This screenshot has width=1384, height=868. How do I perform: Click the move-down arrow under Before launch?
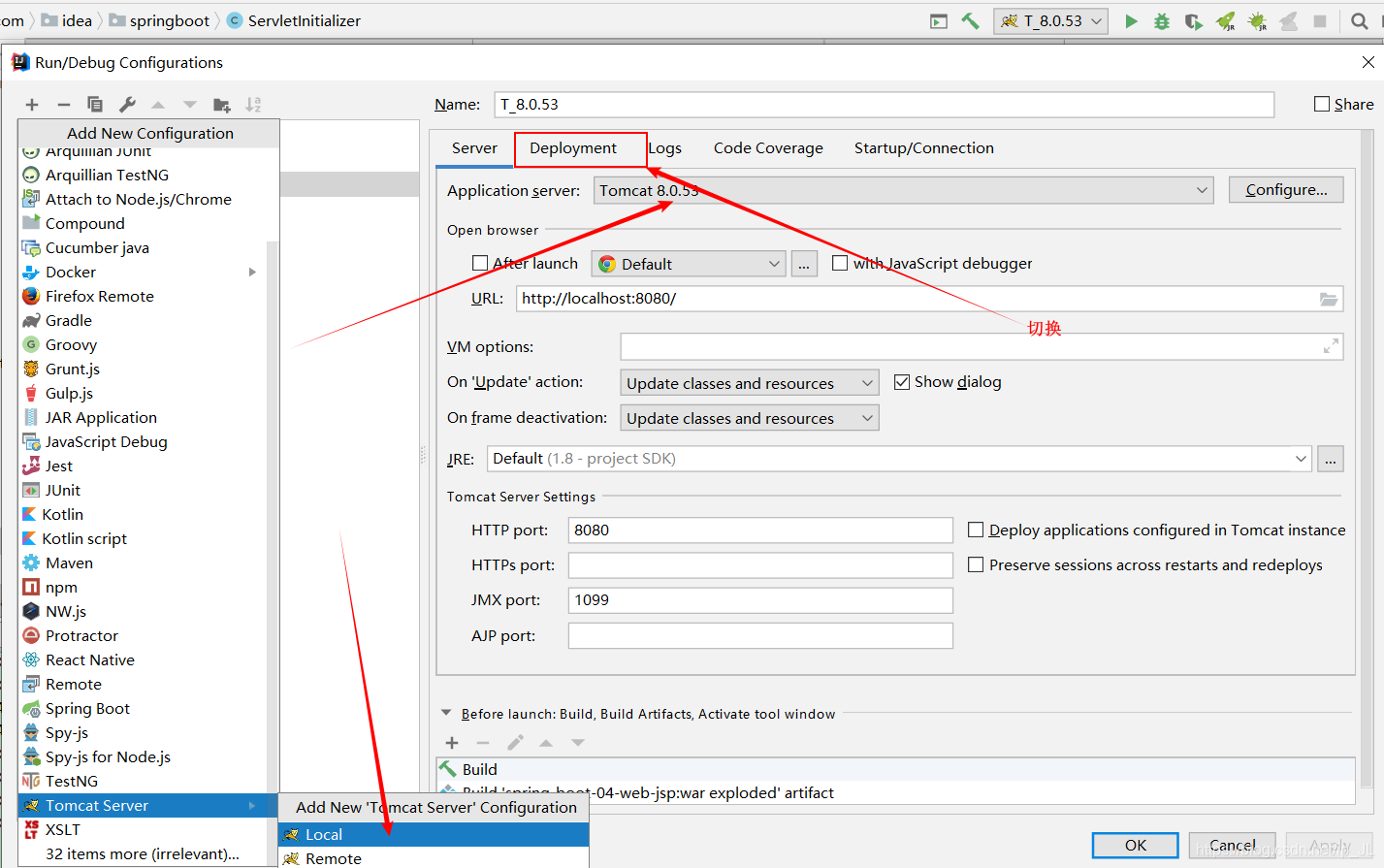(578, 743)
